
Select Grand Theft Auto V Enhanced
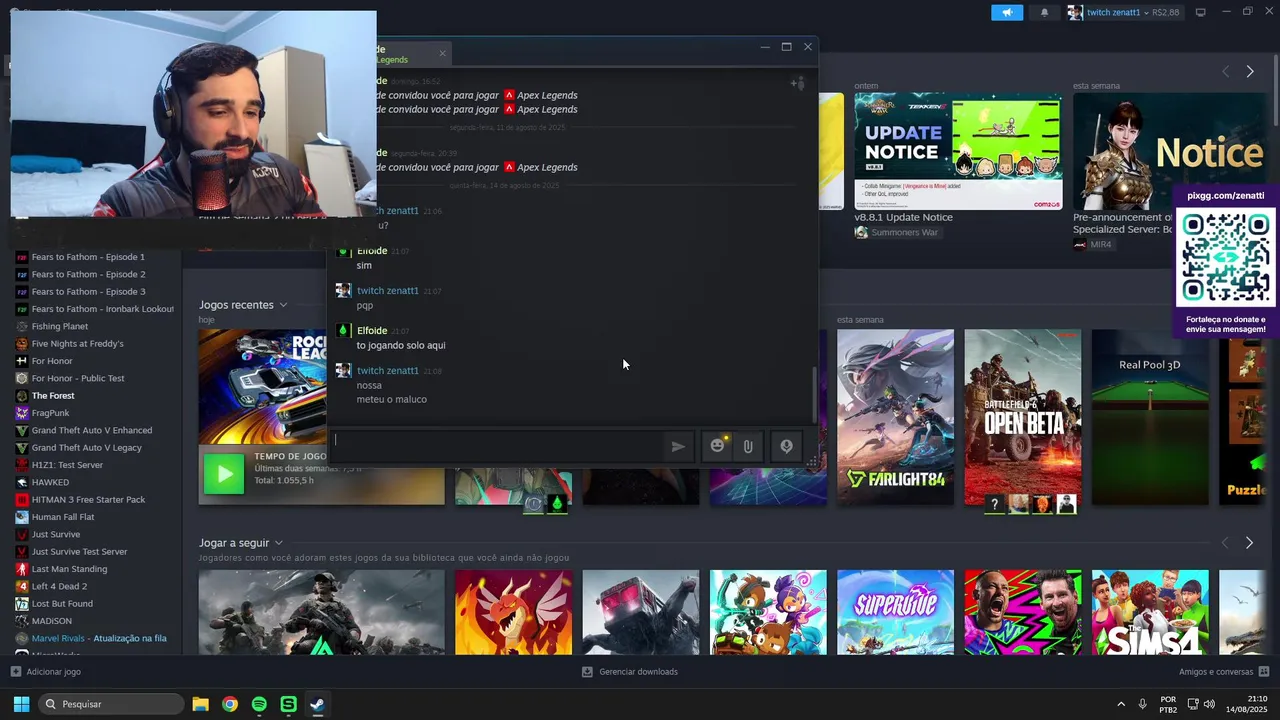click(92, 431)
